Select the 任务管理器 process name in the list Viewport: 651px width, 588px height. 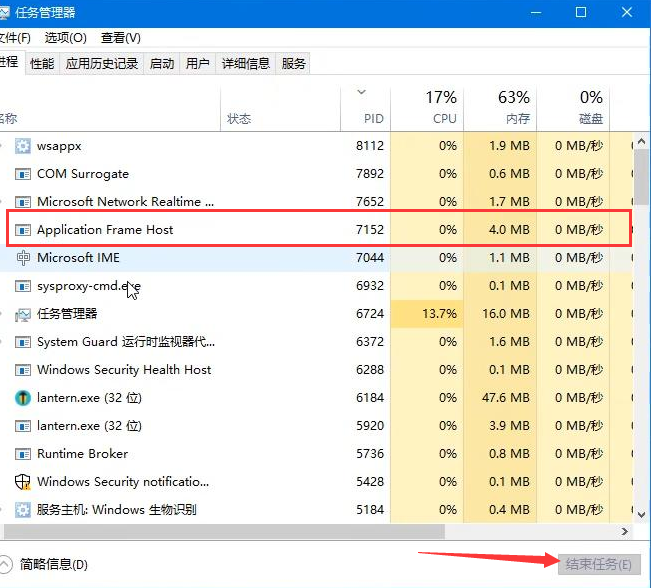coord(67,314)
